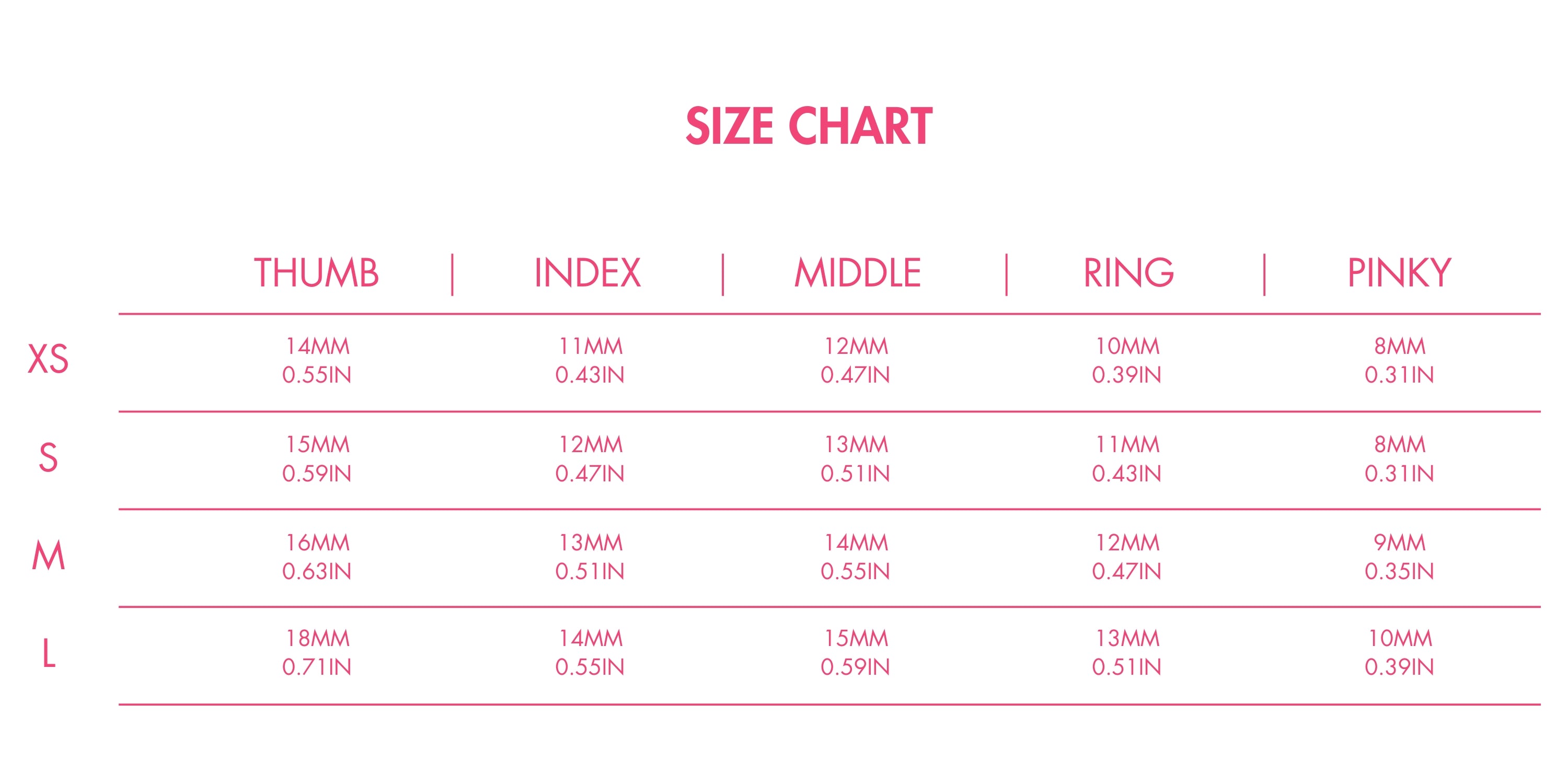Viewport: 1568px width, 784px height.
Task: Click the XS size row label
Action: 48,359
